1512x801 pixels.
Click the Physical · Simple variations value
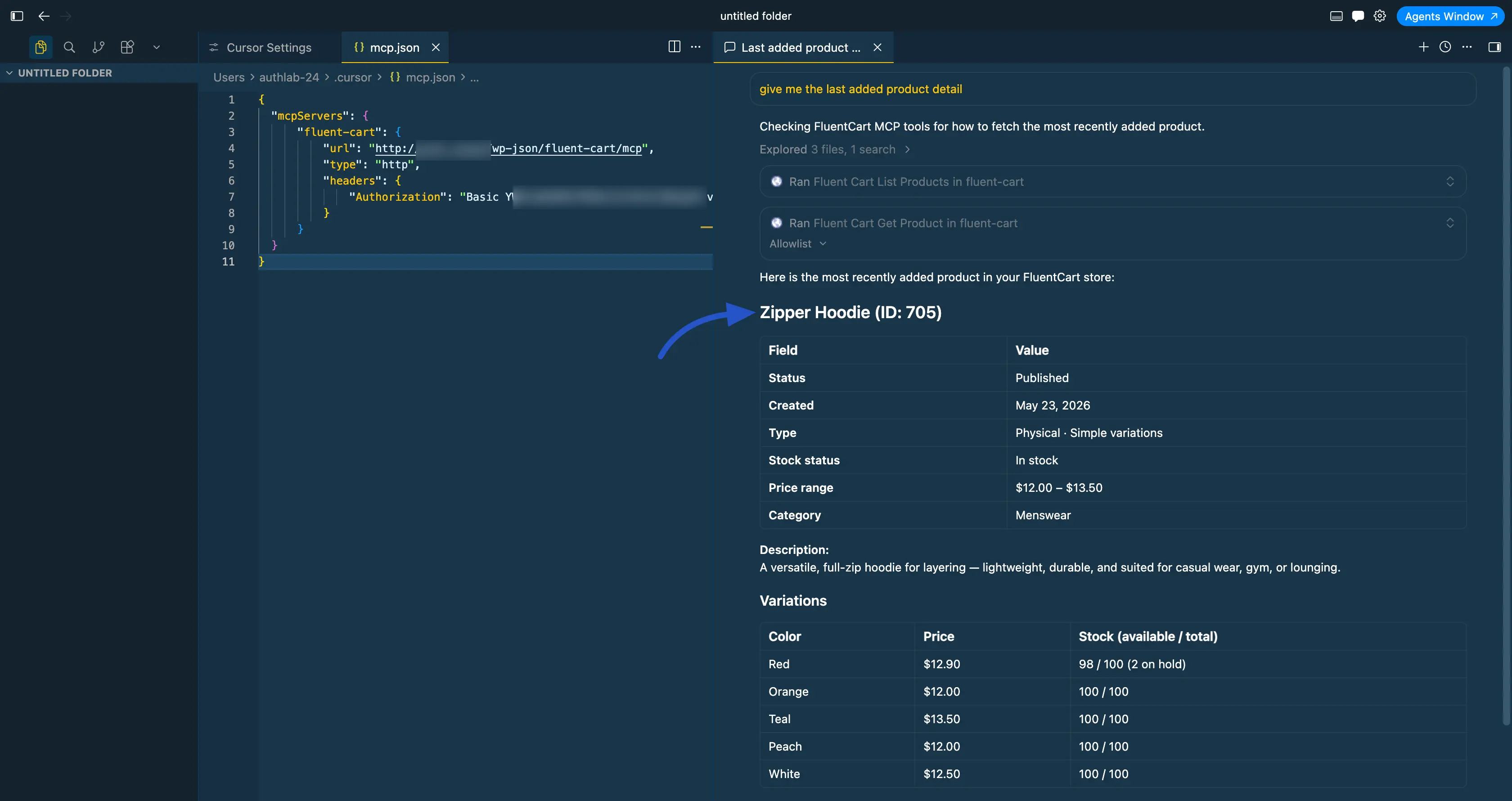click(1089, 433)
